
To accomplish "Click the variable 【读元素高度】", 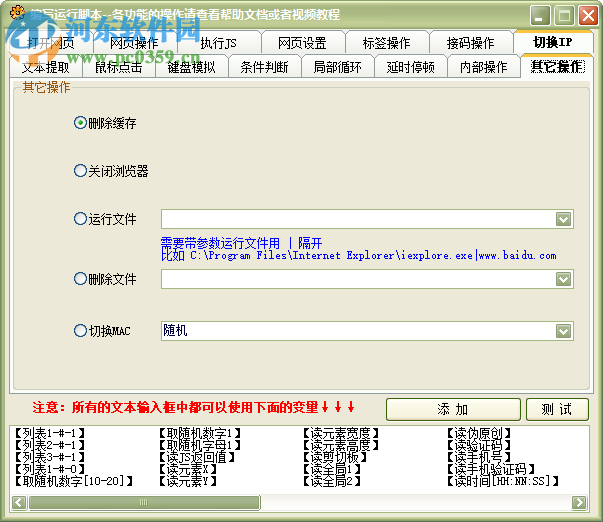I will coord(341,445).
